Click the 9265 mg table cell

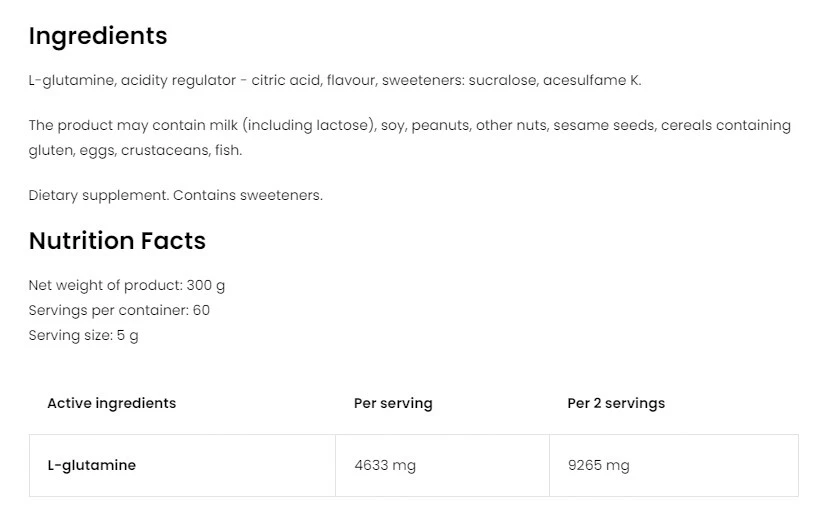(598, 465)
